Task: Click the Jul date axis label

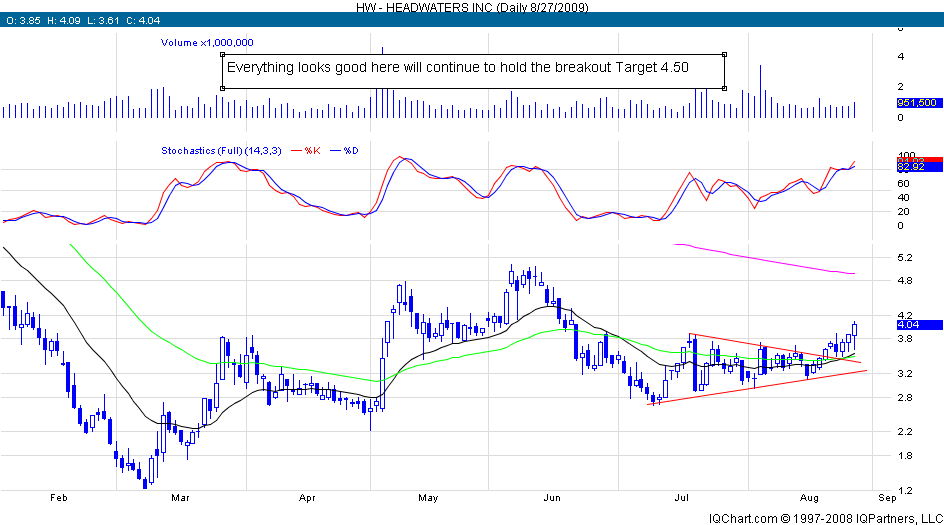Action: 682,498
